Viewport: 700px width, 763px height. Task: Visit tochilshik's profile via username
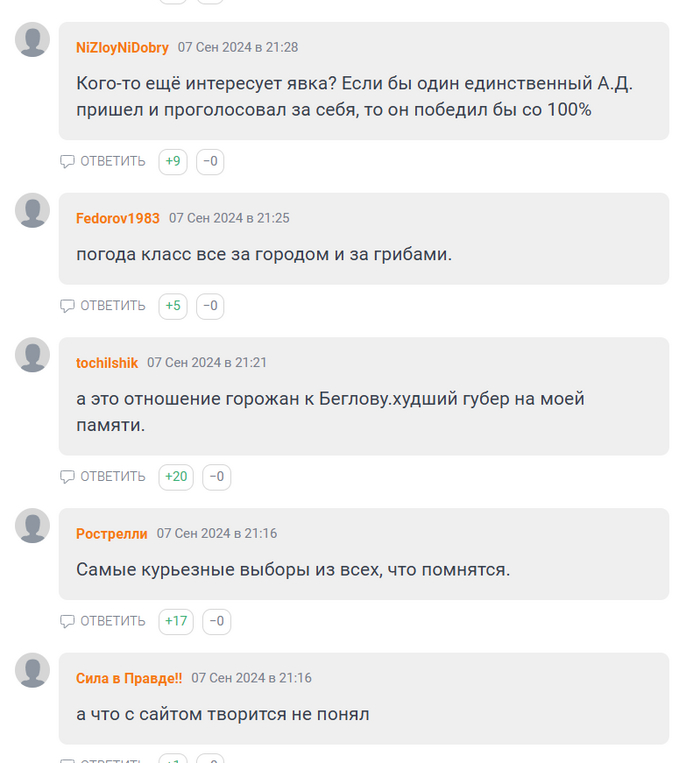click(107, 363)
